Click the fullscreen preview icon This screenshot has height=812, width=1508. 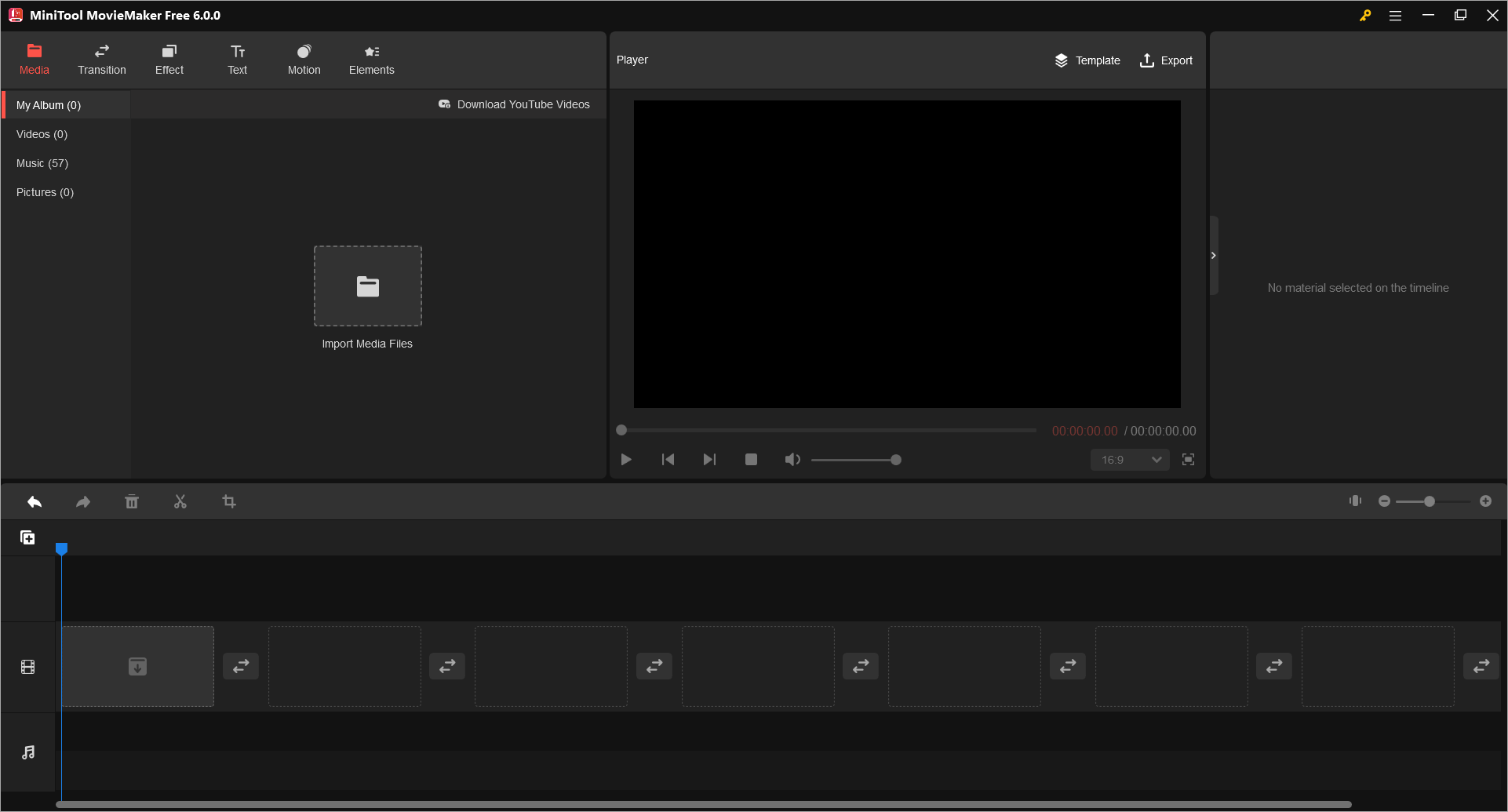pos(1188,460)
